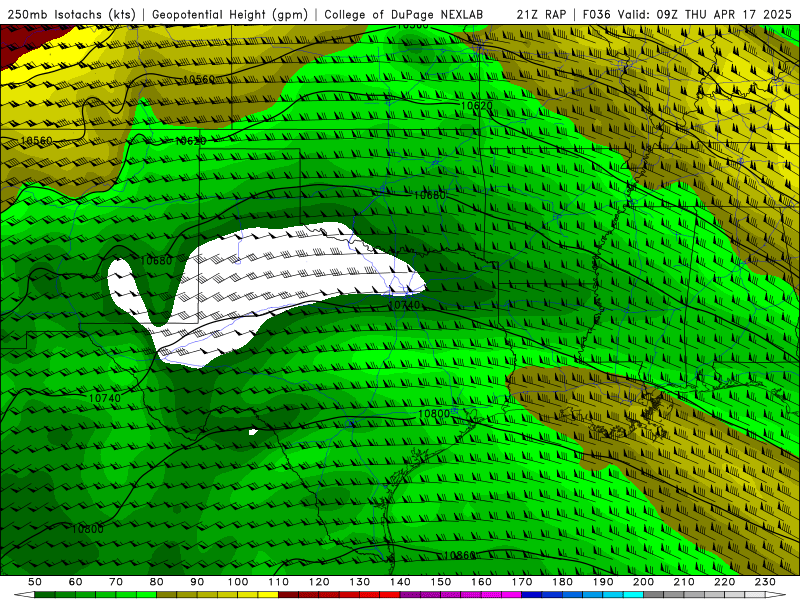Screen dimensions: 800x600
Task: Click the 50 value on the color bar
Action: click(35, 582)
